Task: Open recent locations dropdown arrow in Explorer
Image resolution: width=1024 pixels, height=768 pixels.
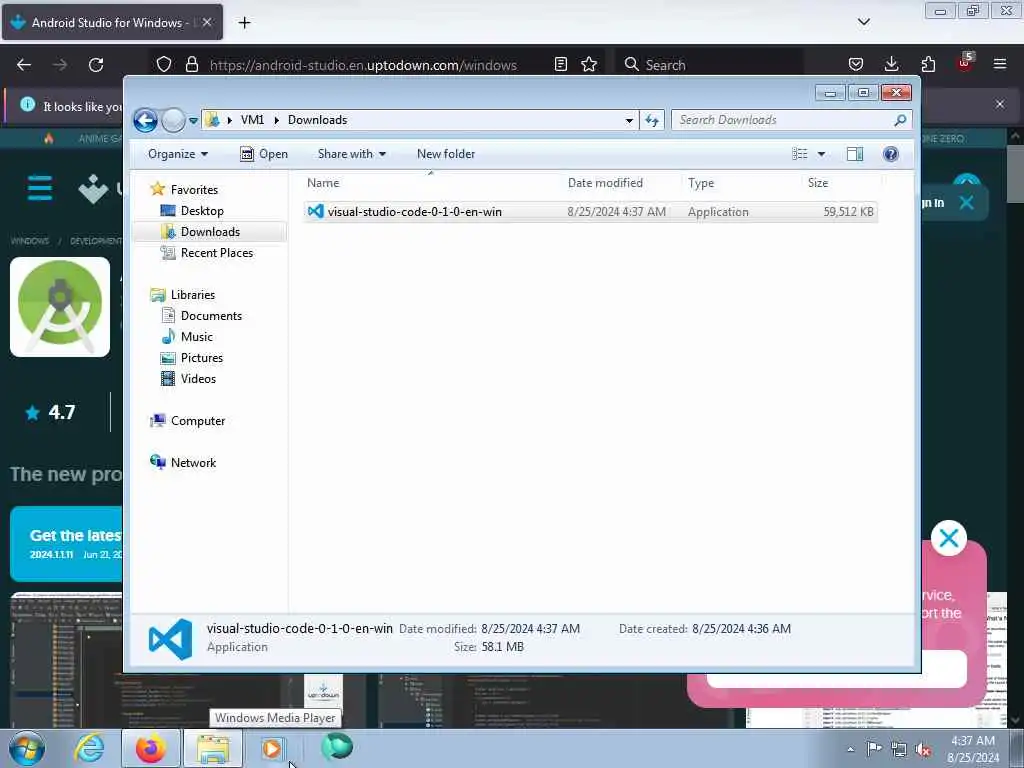Action: 193,120
